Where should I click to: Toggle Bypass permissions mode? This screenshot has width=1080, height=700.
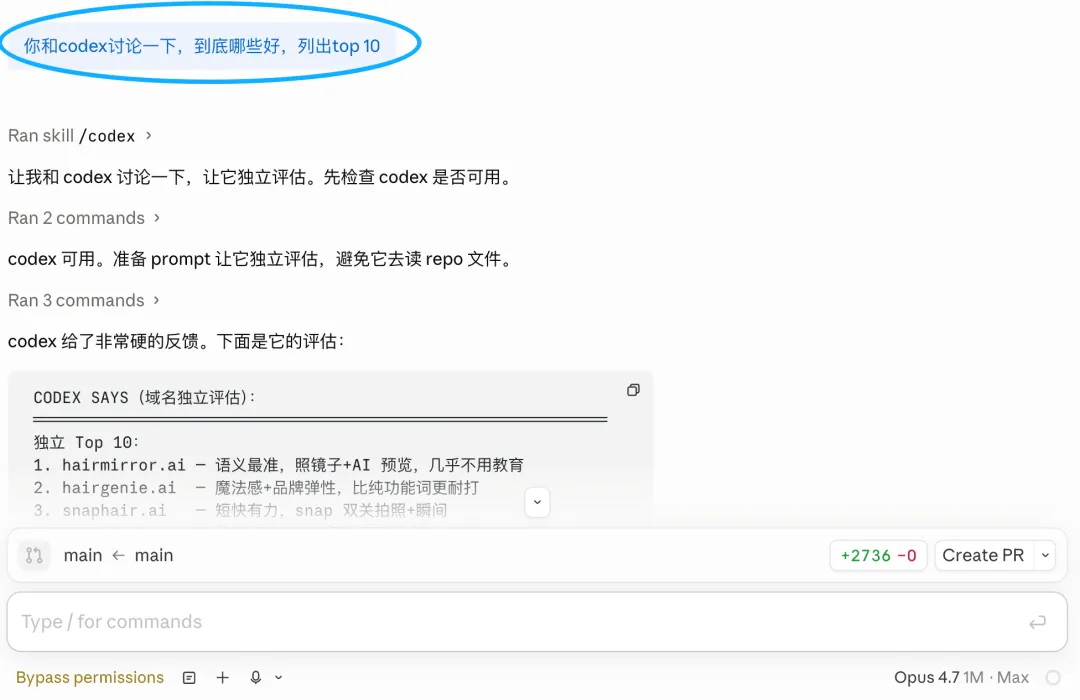coord(90,678)
